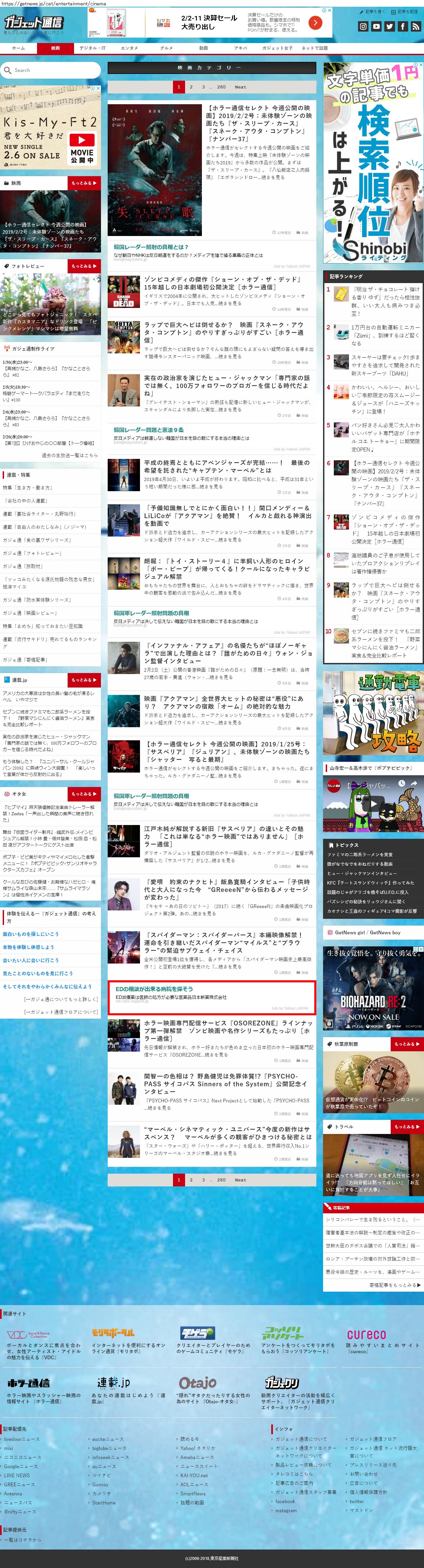424x1568 pixels.
Task: Open the VDC logo in related sites
Action: 28,1334
